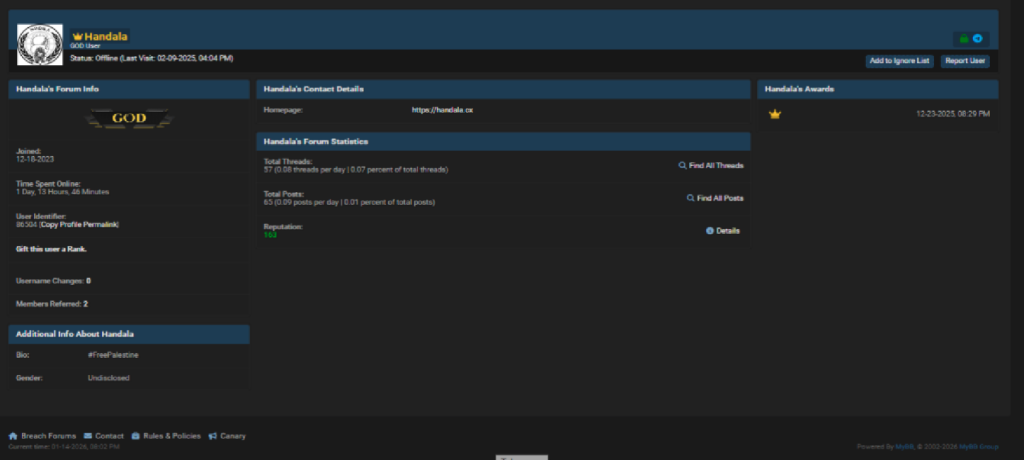The image size is (1024, 460).
Task: Click the GOD rank badge image
Action: click(x=129, y=118)
